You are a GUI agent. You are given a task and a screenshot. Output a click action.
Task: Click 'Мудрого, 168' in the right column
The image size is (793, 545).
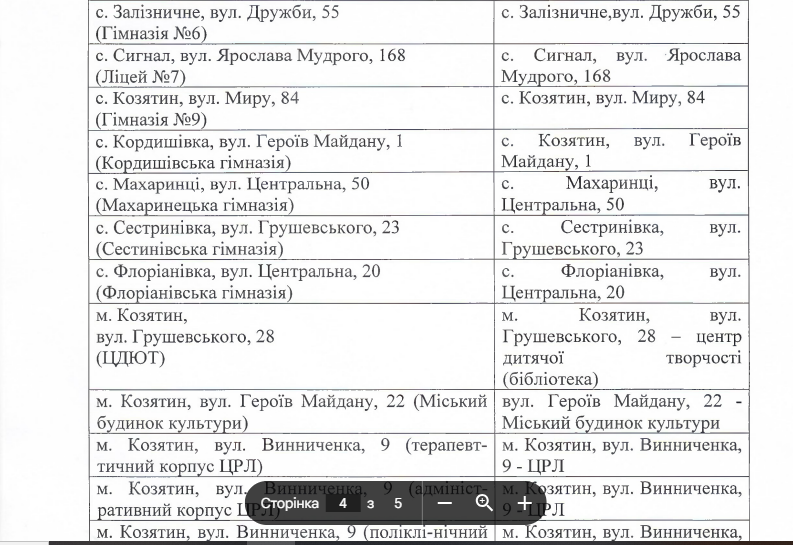click(556, 76)
